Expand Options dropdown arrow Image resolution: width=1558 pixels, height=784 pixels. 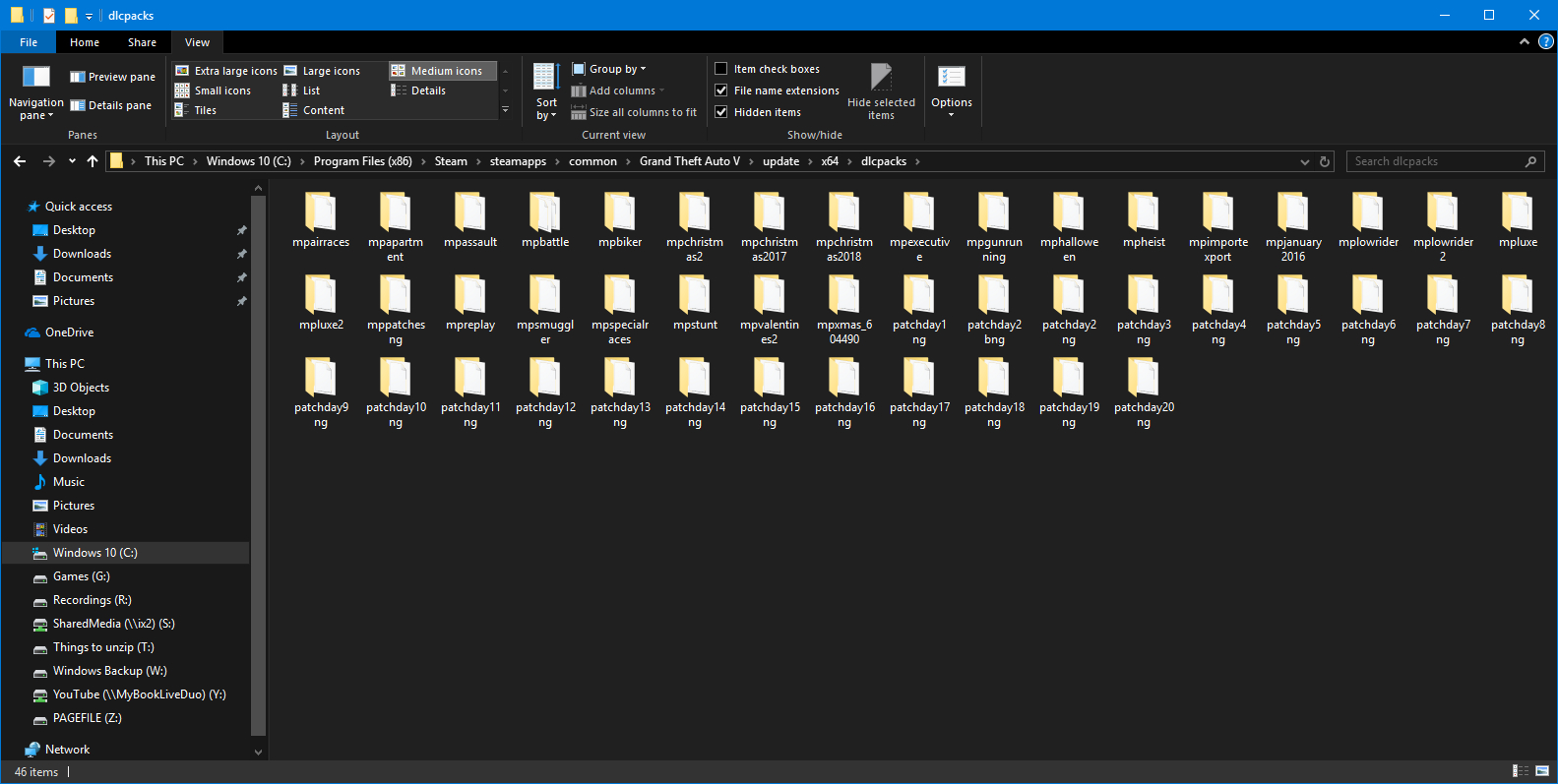(x=952, y=115)
